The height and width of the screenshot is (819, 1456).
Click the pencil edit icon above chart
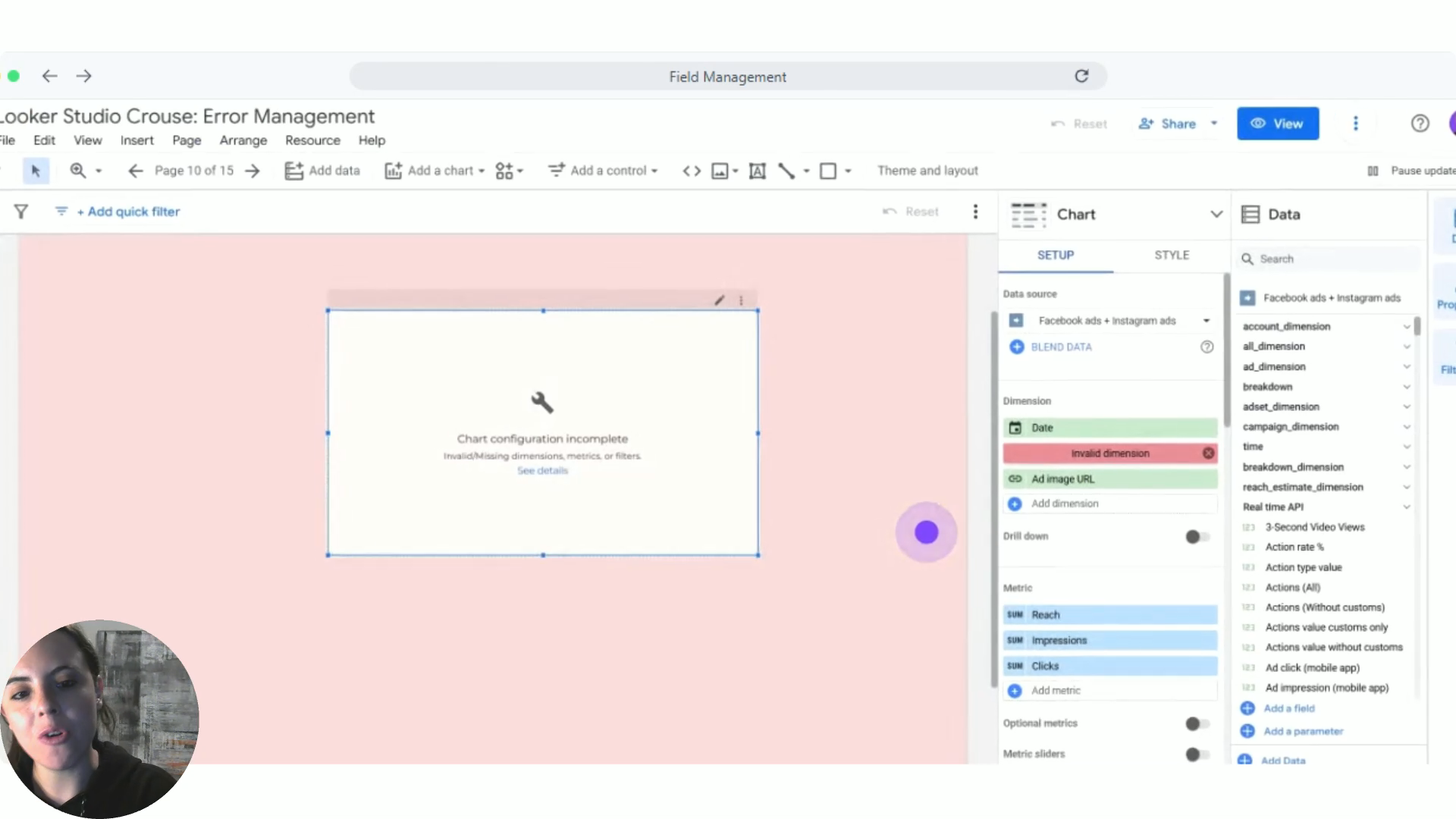(x=719, y=300)
